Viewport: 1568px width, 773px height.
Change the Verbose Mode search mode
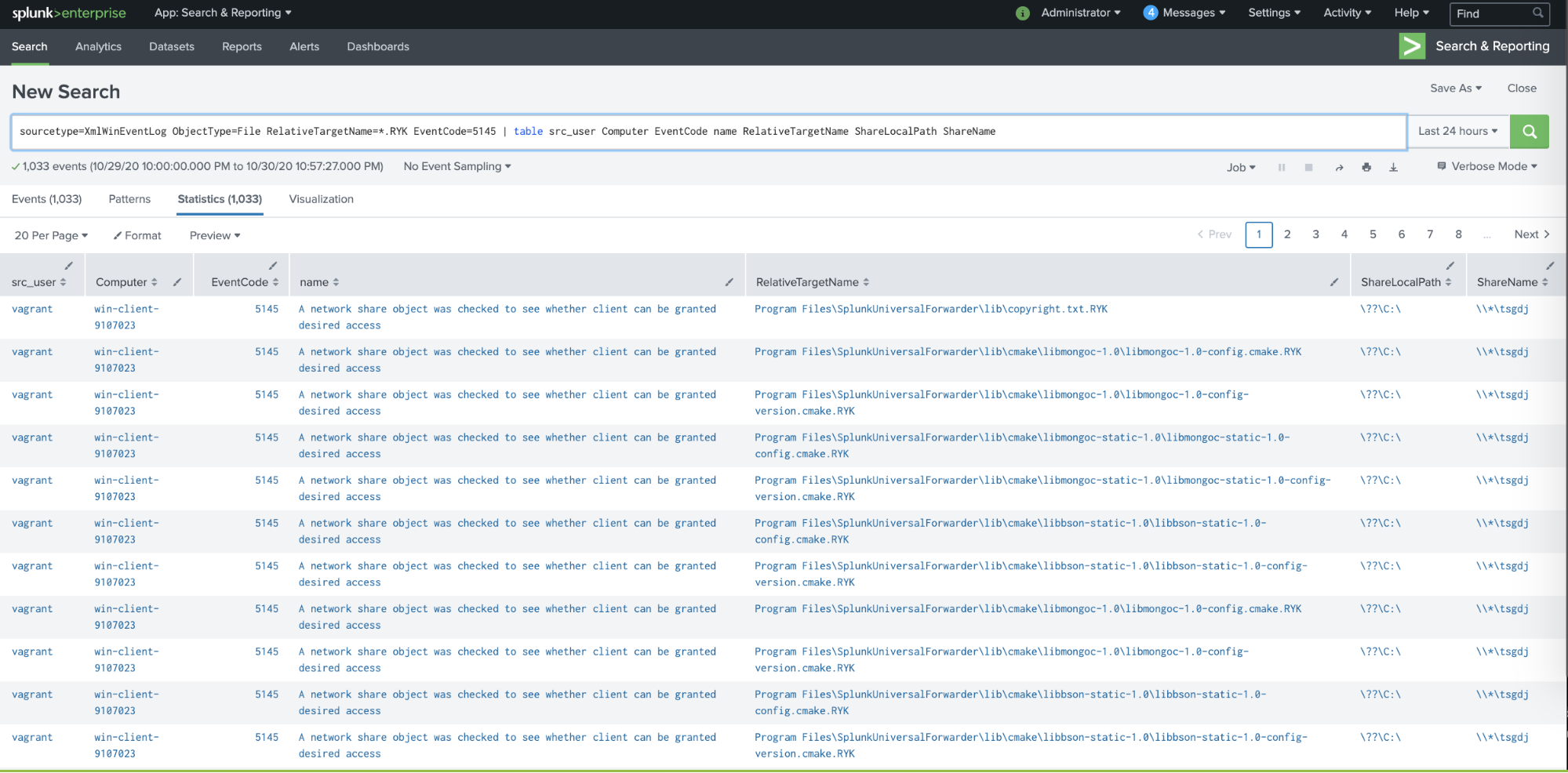pos(1487,166)
